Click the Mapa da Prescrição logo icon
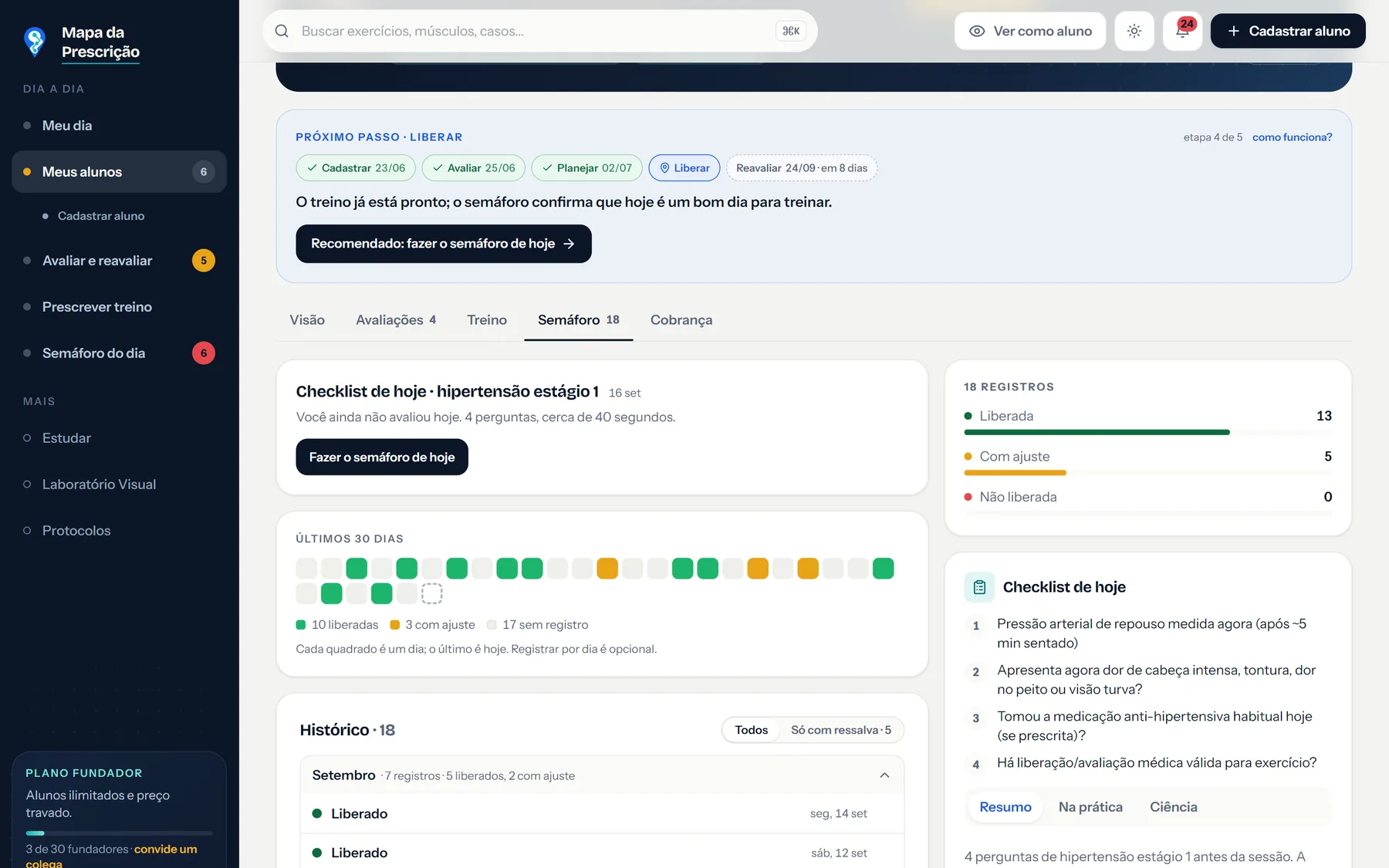1389x868 pixels. pyautogui.click(x=35, y=42)
